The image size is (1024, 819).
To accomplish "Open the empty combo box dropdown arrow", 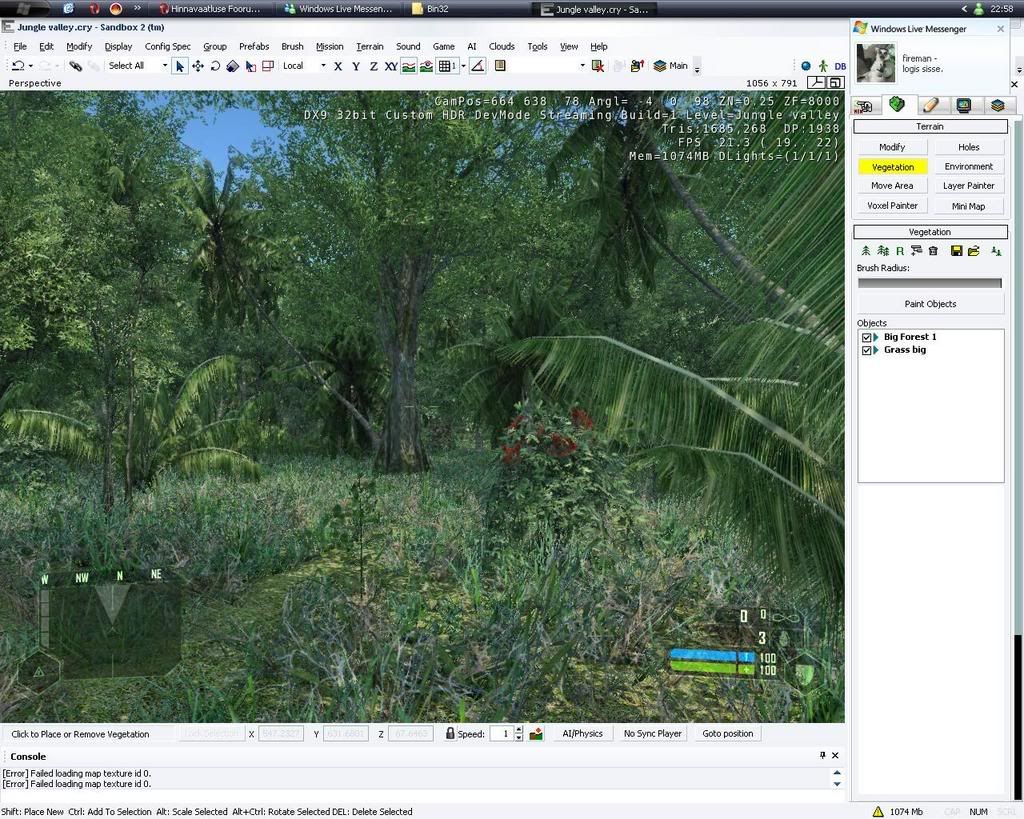I will coord(582,66).
